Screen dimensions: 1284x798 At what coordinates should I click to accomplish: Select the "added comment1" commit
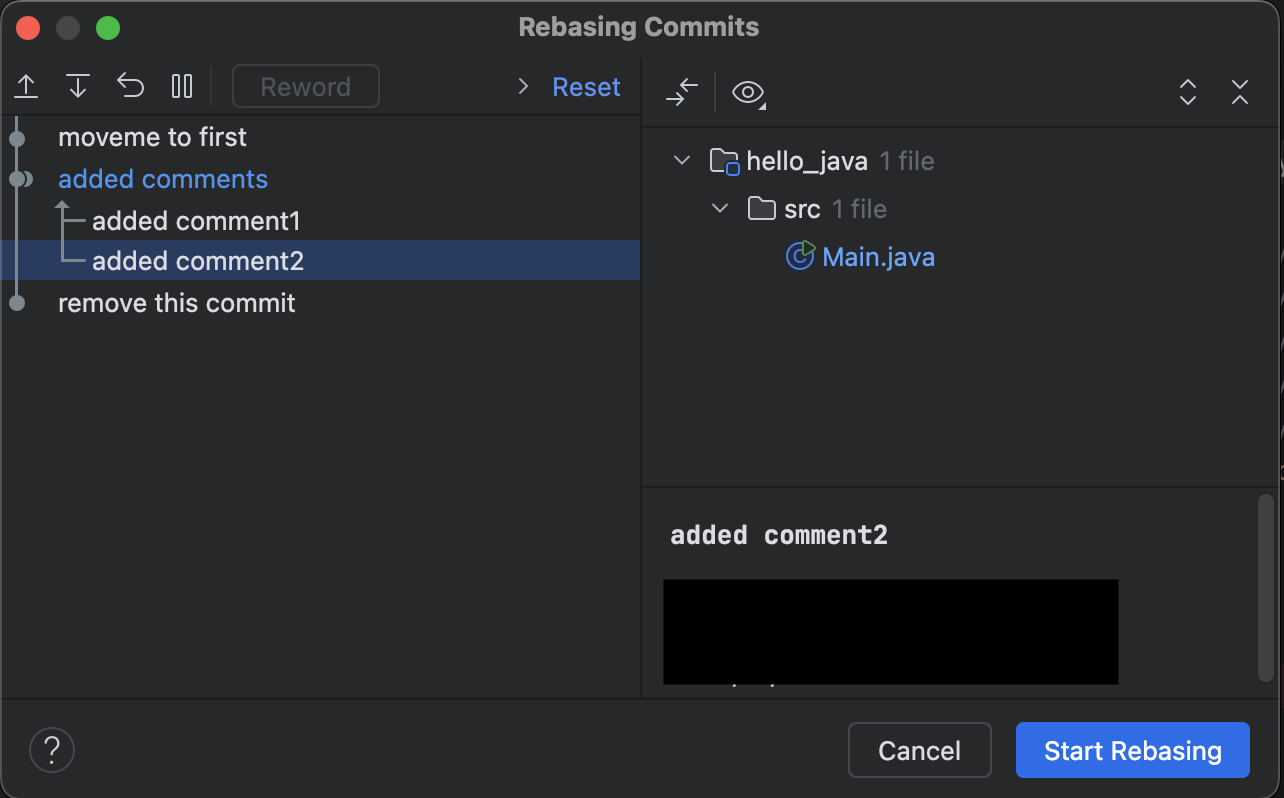[196, 221]
